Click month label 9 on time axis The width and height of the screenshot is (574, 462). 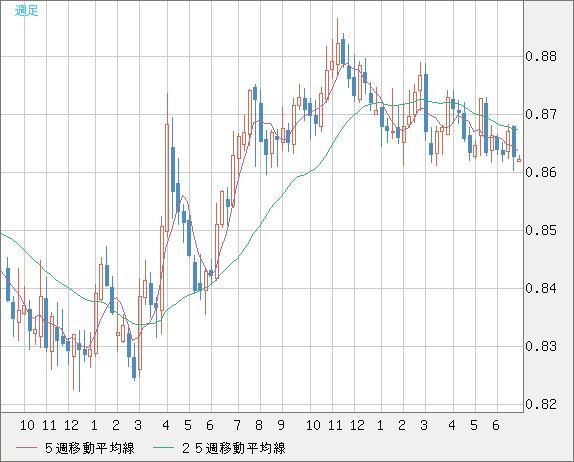[x=281, y=425]
